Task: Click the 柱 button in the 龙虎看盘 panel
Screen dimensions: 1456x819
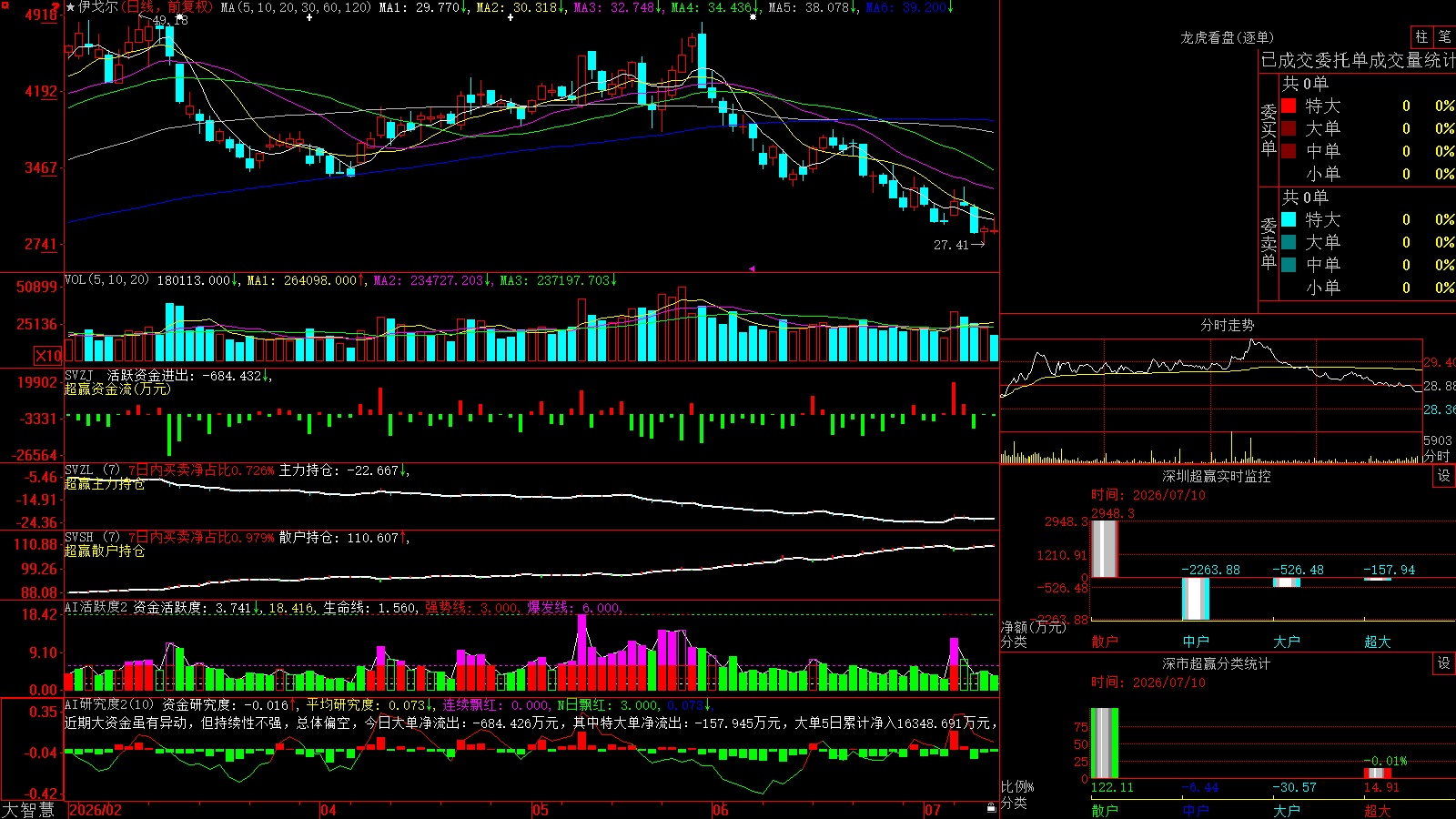Action: (x=1421, y=37)
